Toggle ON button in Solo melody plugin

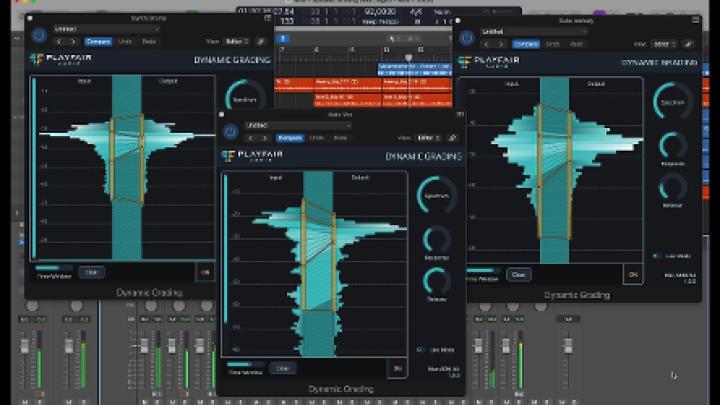(633, 275)
